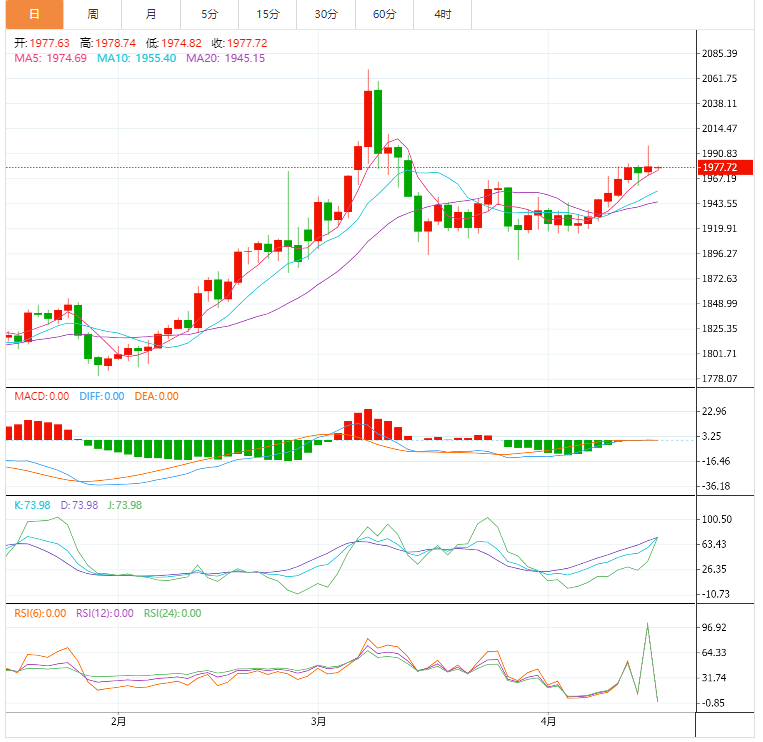Click the DIFF:0.00 indicator label
This screenshot has height=742, width=763.
[102, 397]
